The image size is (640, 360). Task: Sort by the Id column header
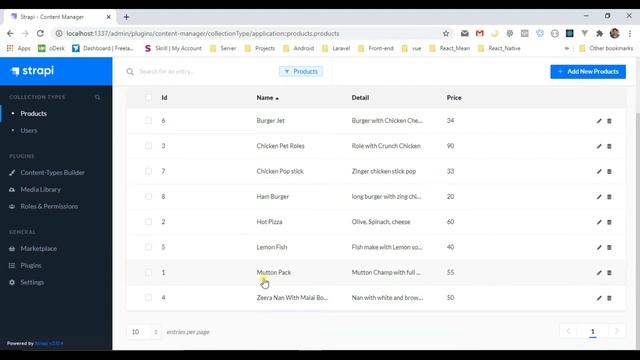(164, 98)
